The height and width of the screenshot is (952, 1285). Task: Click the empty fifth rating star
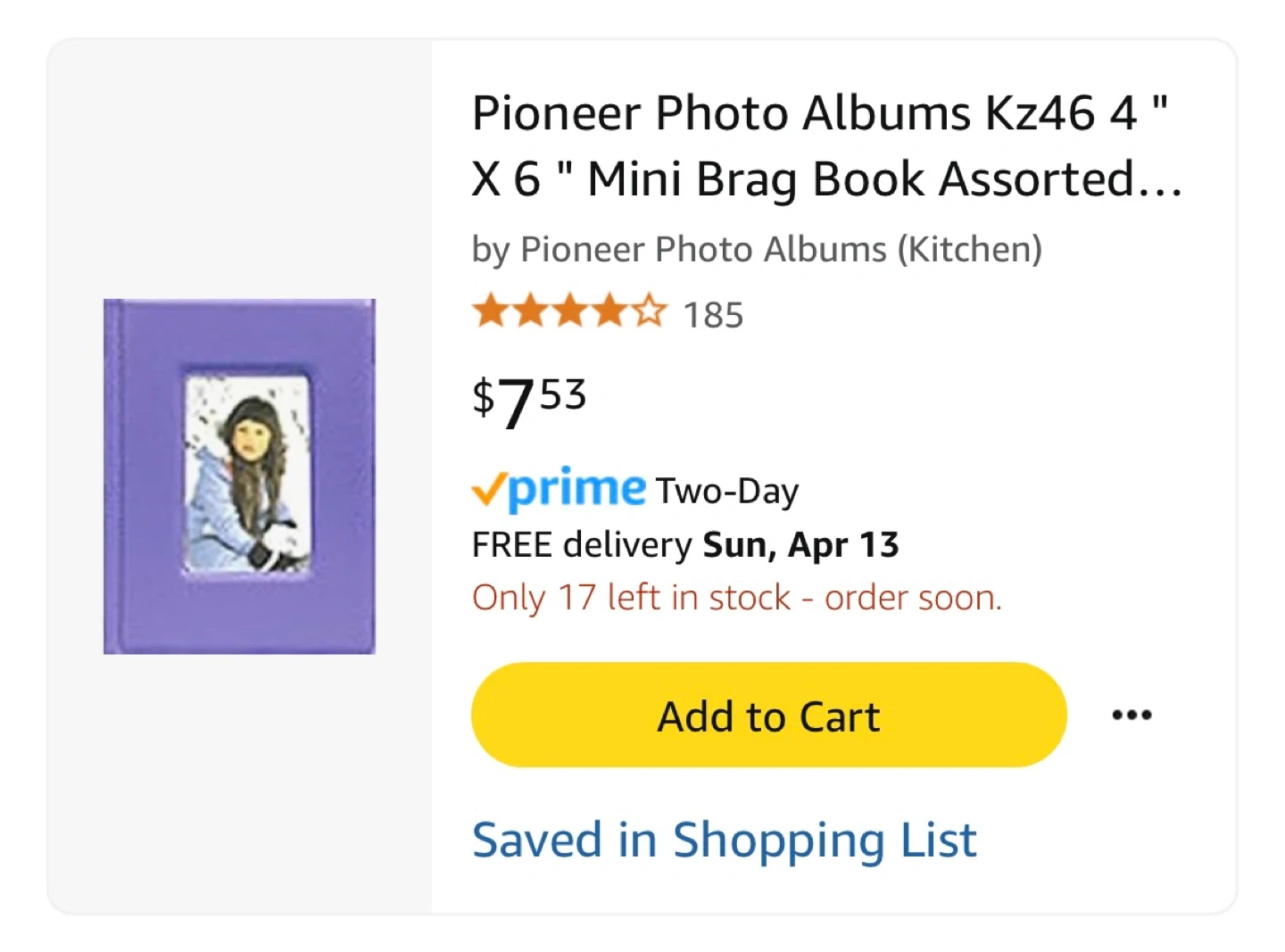[650, 312]
